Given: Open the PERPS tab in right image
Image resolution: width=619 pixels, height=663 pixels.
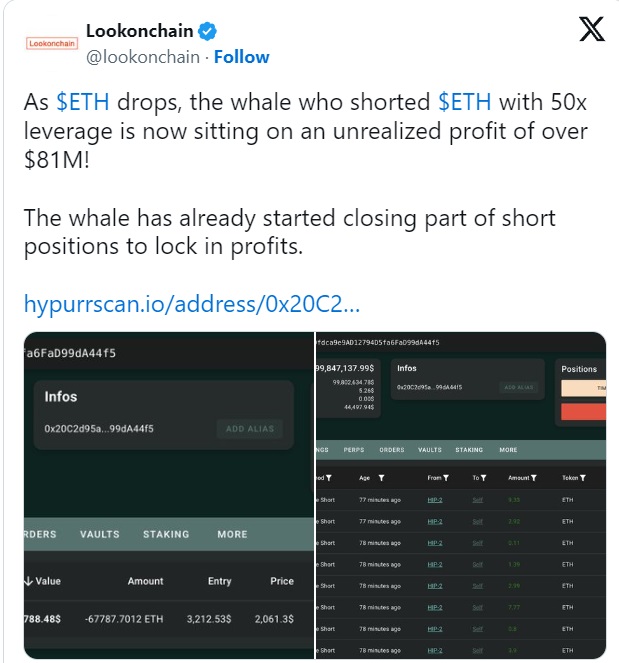Looking at the screenshot, I should 354,450.
